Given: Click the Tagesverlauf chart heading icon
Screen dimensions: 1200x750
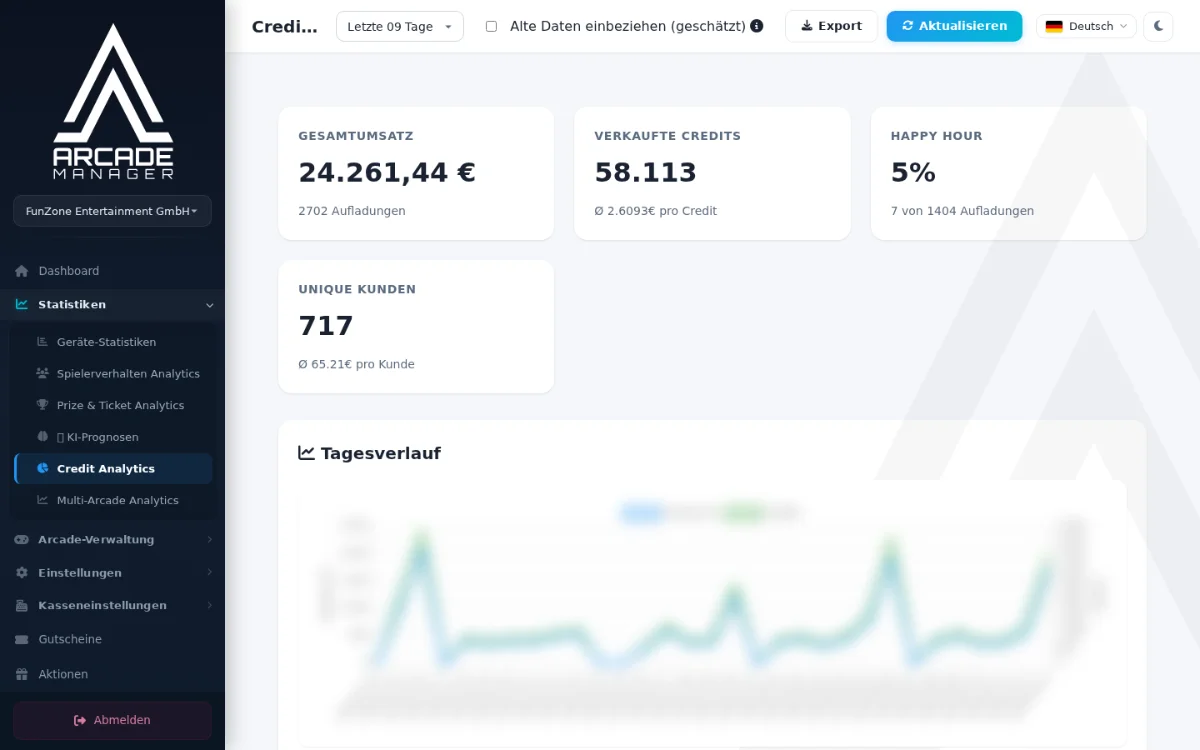Looking at the screenshot, I should pyautogui.click(x=307, y=453).
